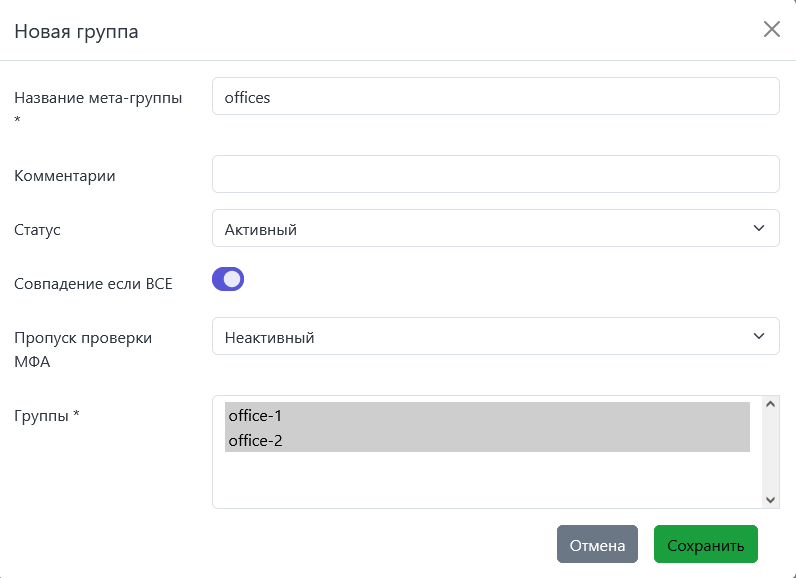Image resolution: width=796 pixels, height=578 pixels.
Task: Save the group with Сохранить
Action: pos(705,545)
